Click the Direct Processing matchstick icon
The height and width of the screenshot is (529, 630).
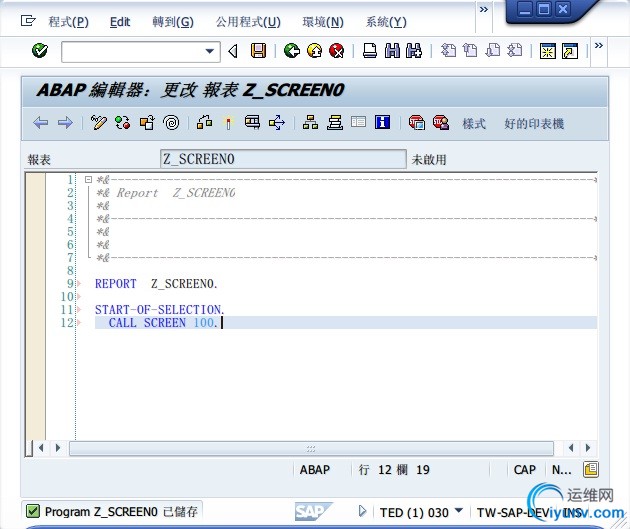click(228, 122)
